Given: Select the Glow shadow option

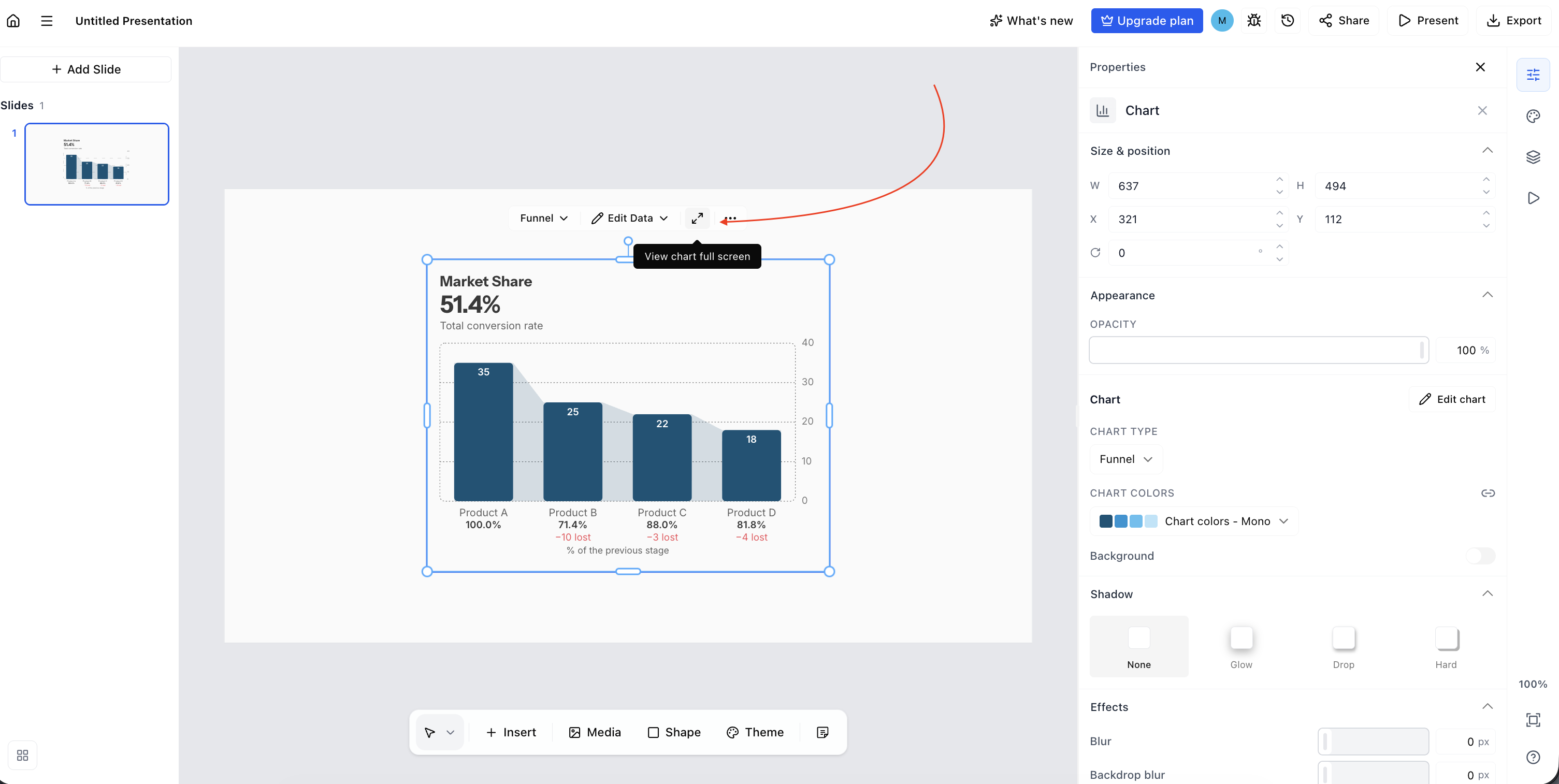Looking at the screenshot, I should [1242, 647].
